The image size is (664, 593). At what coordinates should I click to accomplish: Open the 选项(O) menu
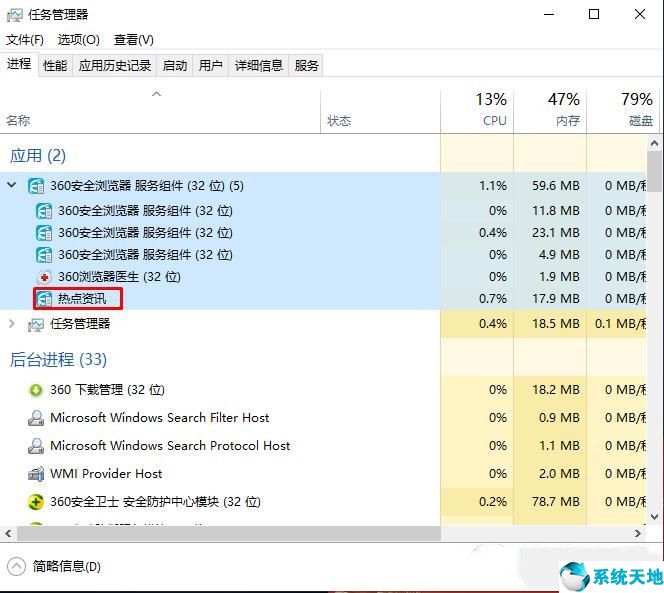pos(78,40)
